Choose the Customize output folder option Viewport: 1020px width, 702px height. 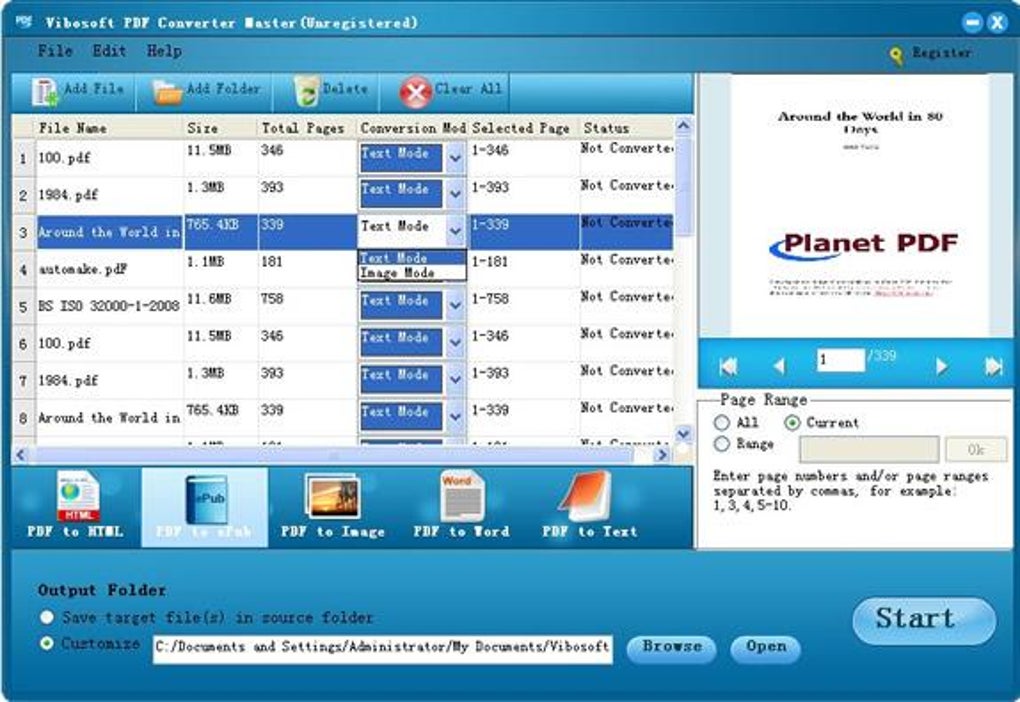[47, 643]
